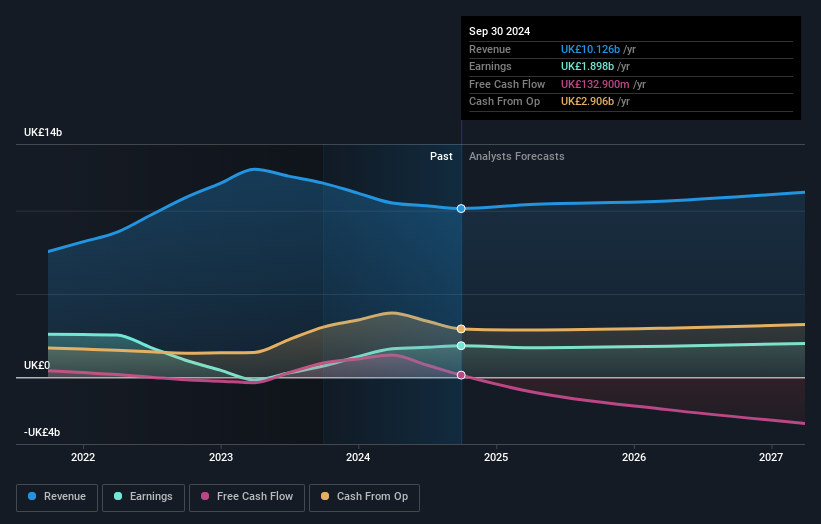Click the UK£14b y-axis label

pos(43,132)
